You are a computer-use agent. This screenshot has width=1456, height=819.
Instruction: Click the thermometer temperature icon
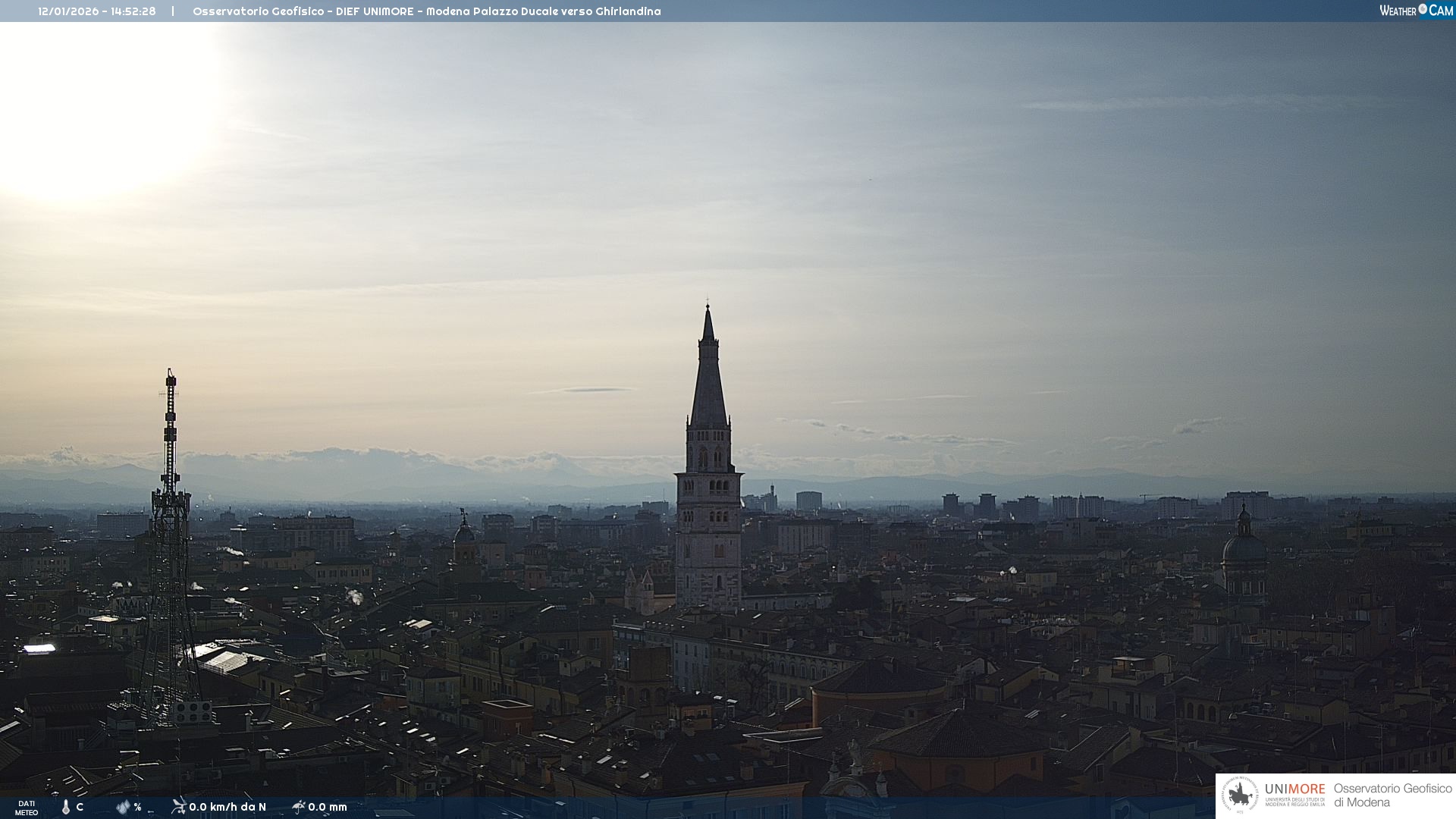(66, 808)
